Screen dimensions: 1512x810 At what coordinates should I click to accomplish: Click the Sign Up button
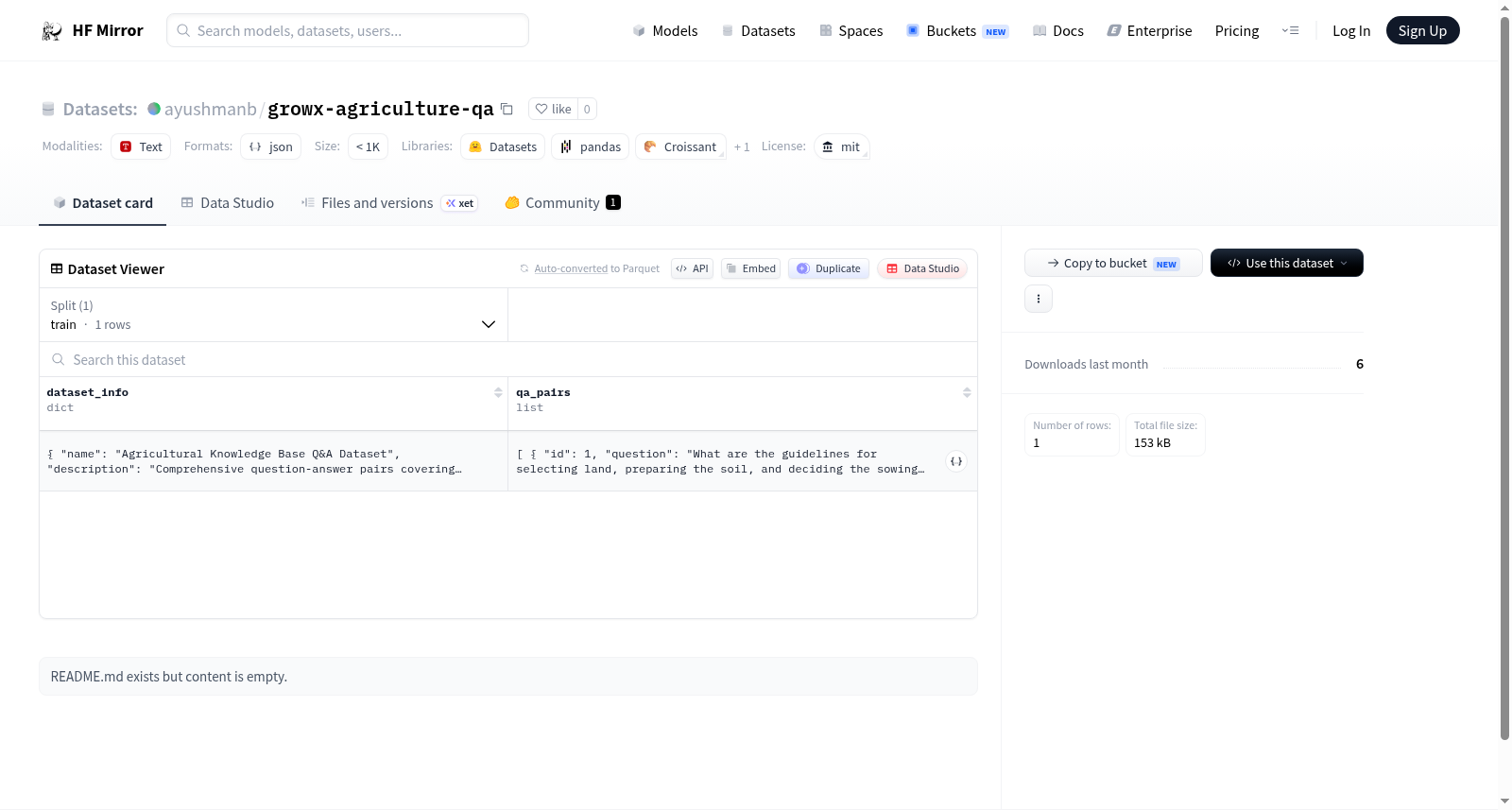pyautogui.click(x=1422, y=30)
